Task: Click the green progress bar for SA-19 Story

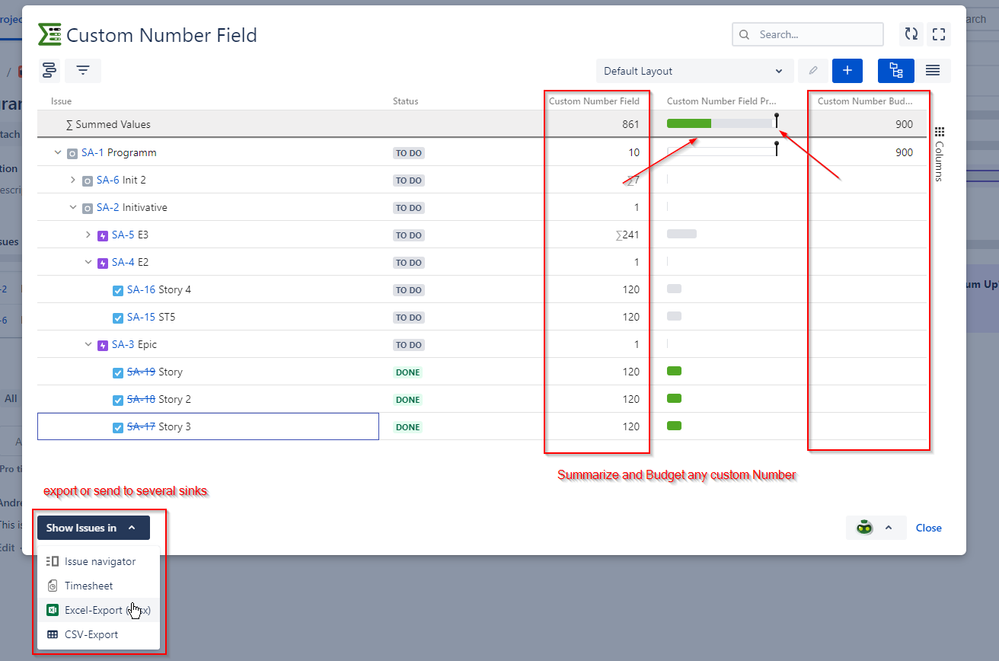Action: click(x=674, y=371)
